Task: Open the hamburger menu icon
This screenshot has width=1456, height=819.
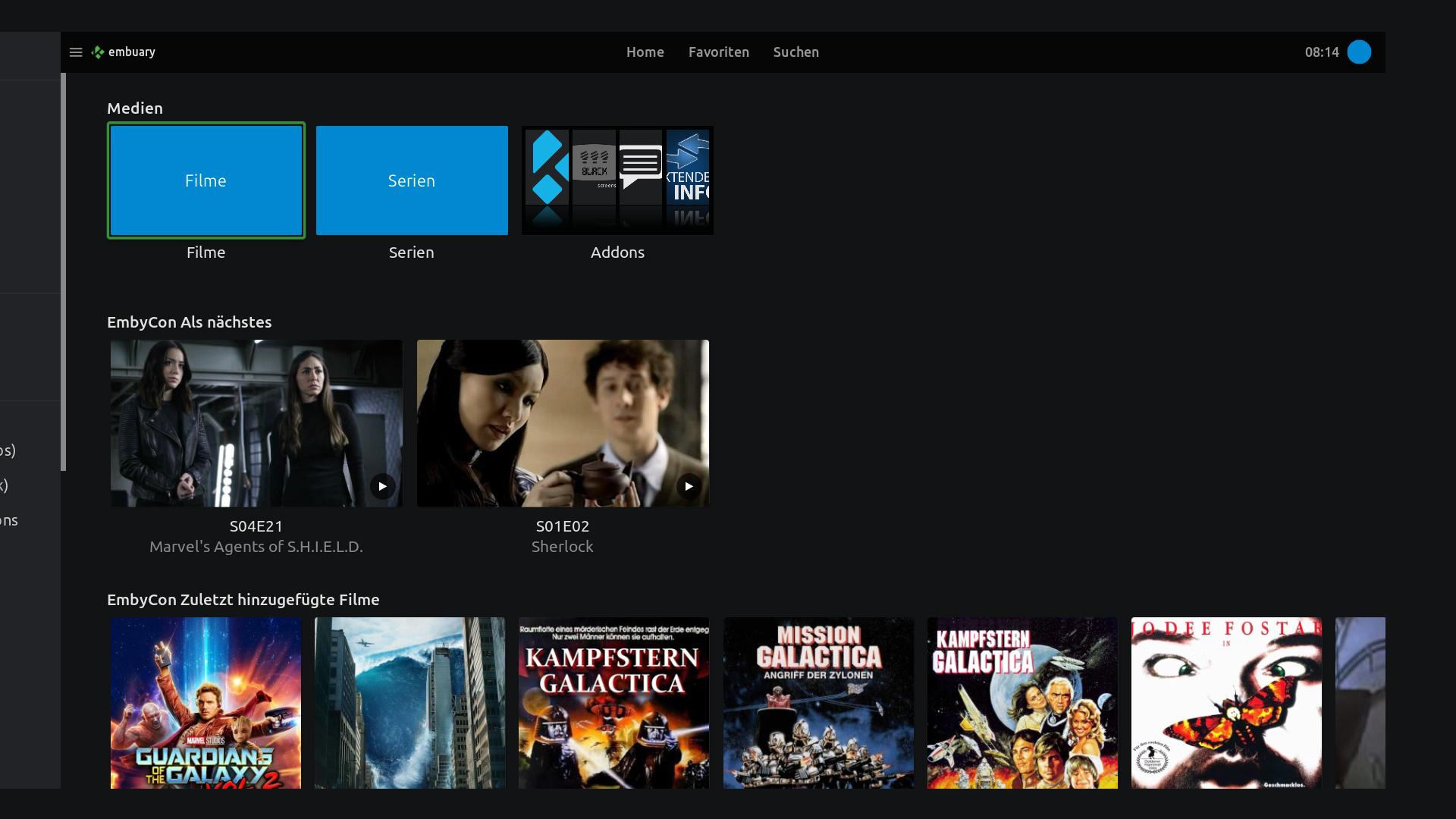Action: (x=76, y=52)
